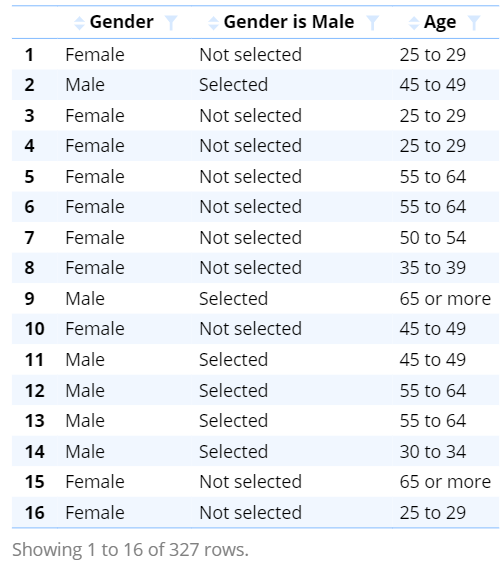Sort table by Age column arrows

coord(414,23)
